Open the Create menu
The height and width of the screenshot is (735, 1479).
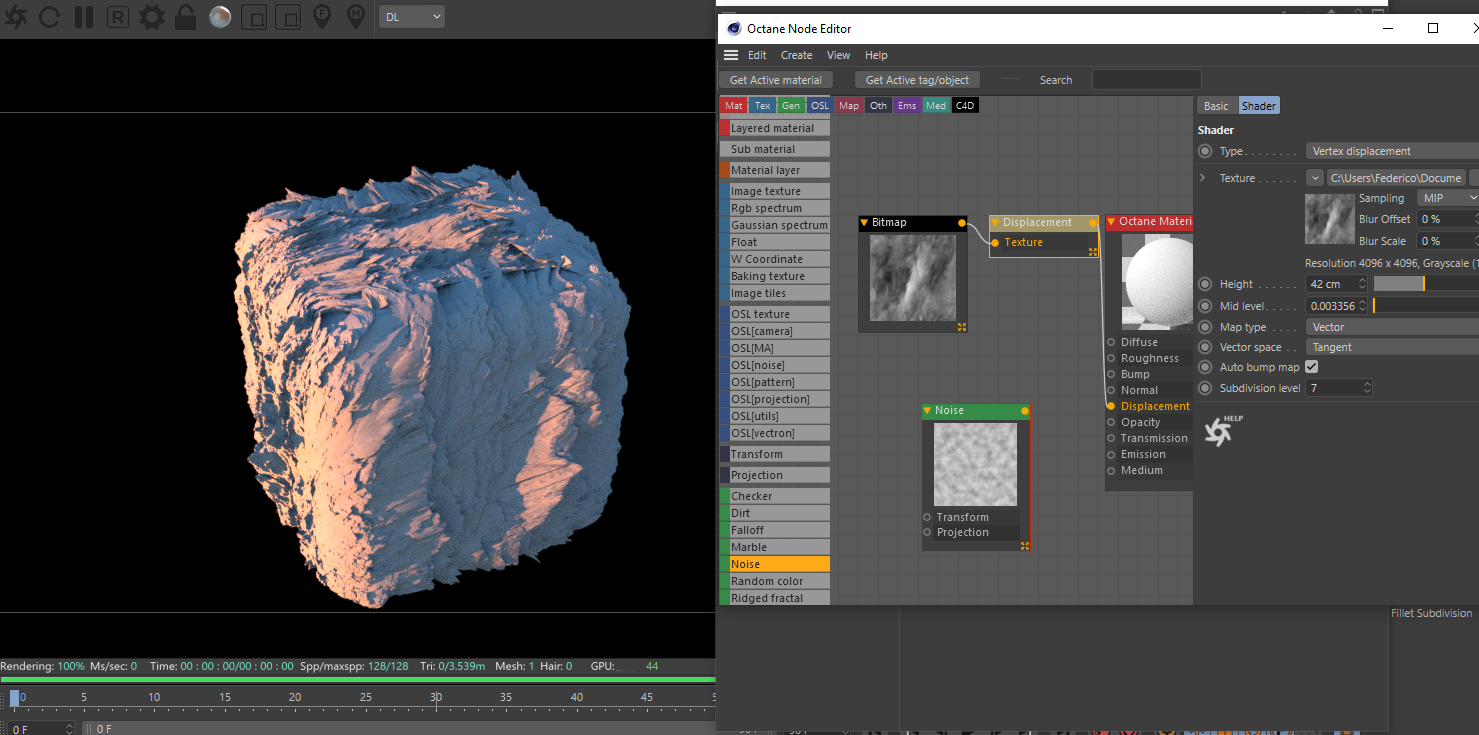(796, 55)
